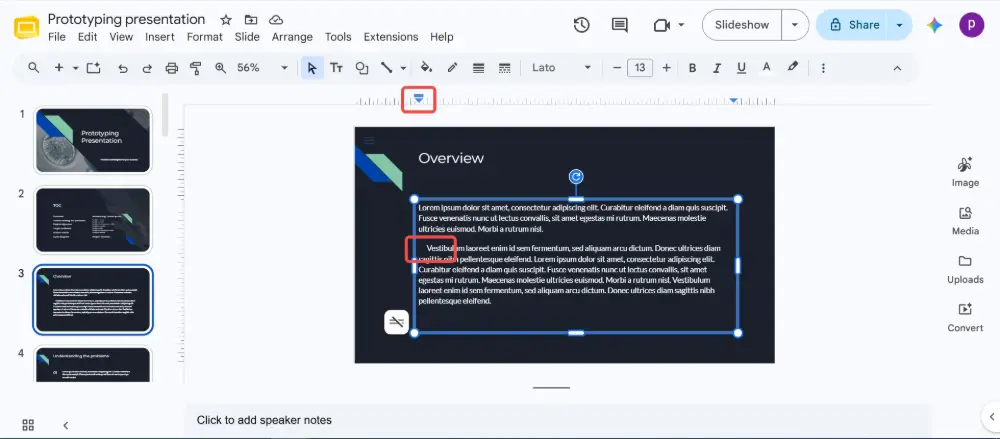Screen dimensions: 1000x439
Task: Open border dash style options
Action: point(504,68)
